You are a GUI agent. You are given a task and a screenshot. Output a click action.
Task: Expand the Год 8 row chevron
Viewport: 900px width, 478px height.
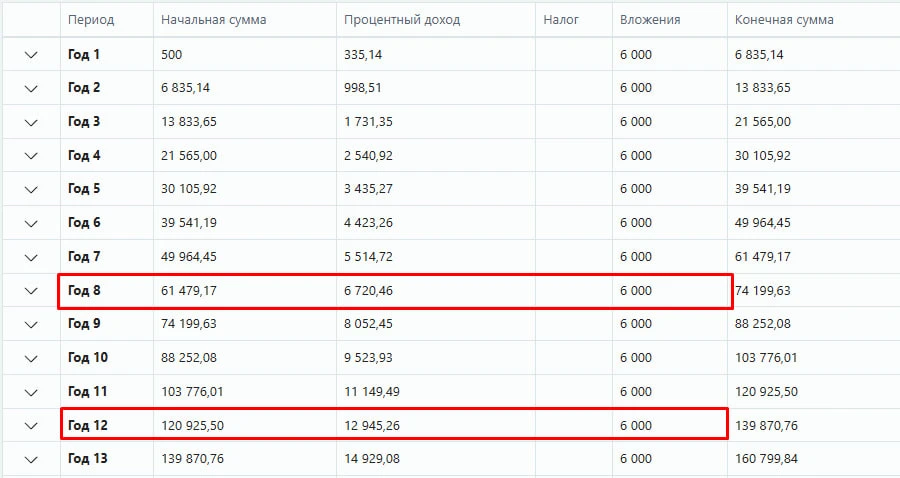coord(31,291)
